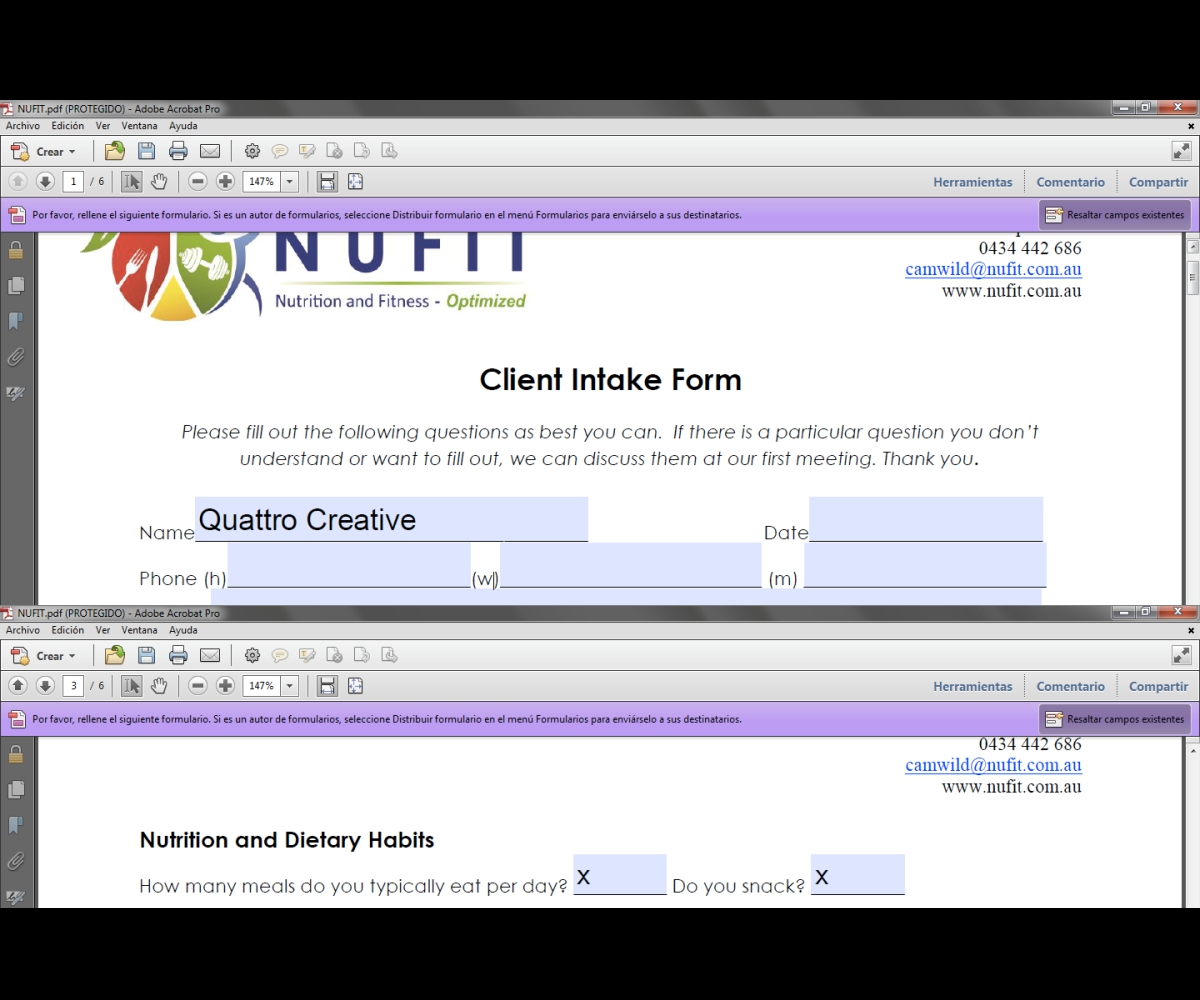Viewport: 1200px width, 1000px height.
Task: Open the Edición menu in the page 1 window
Action: [68, 126]
